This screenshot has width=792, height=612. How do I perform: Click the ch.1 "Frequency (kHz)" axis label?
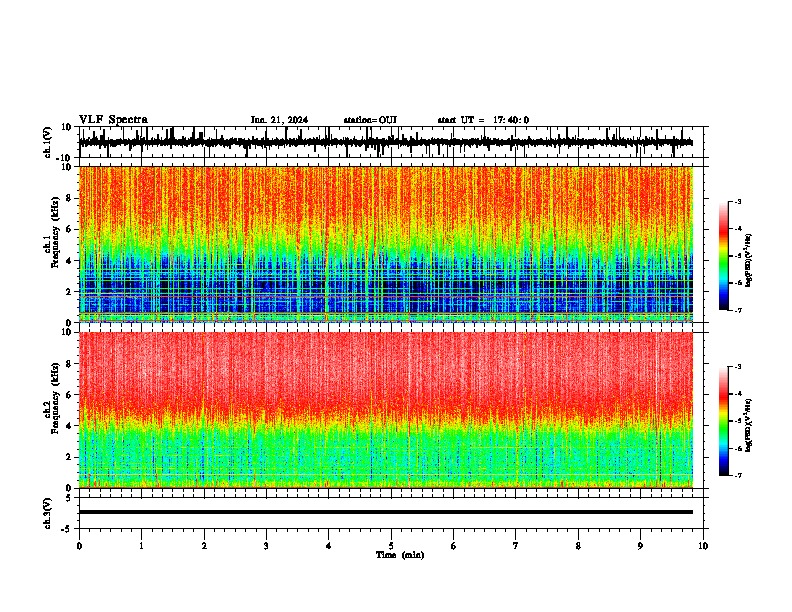click(56, 232)
